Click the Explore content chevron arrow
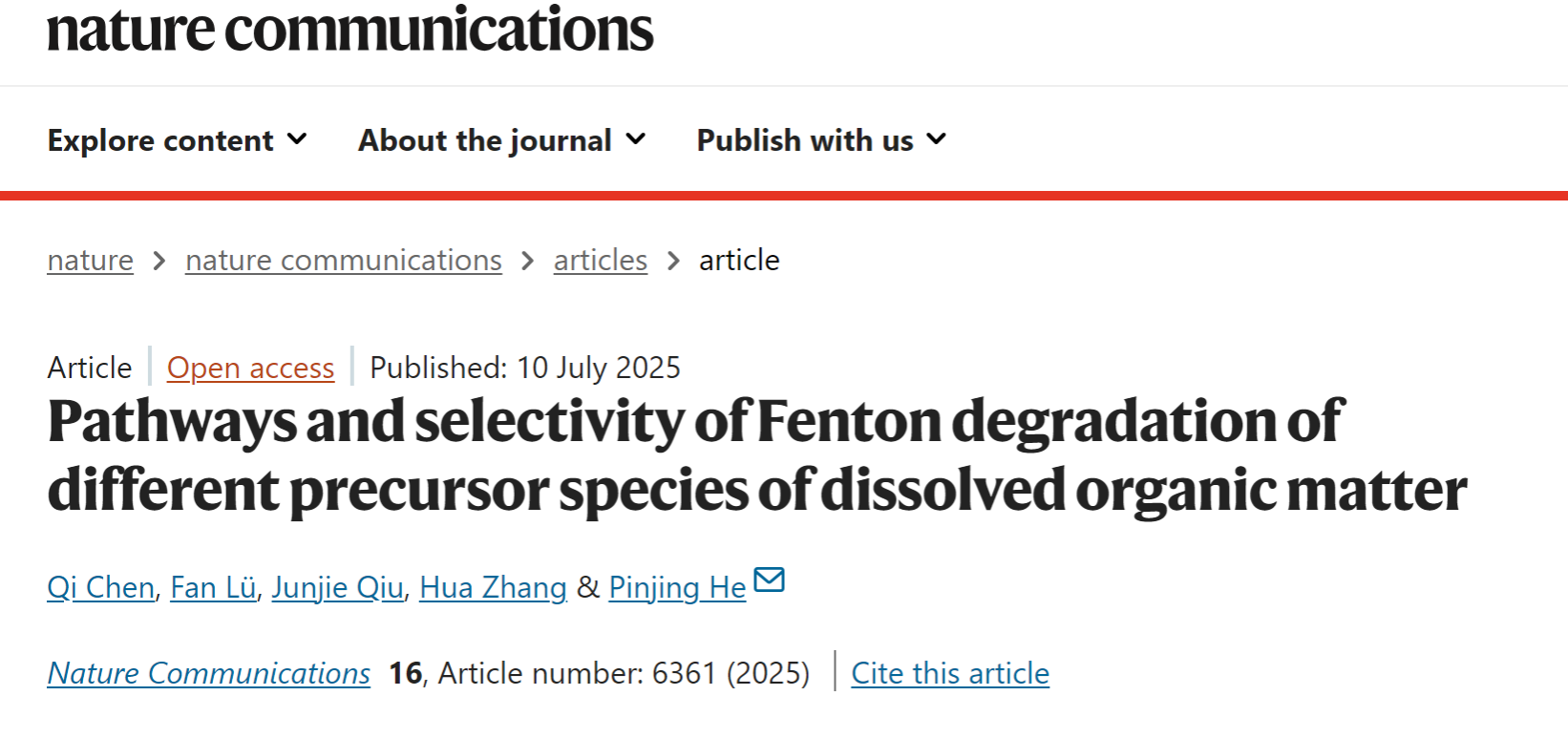 [x=297, y=139]
